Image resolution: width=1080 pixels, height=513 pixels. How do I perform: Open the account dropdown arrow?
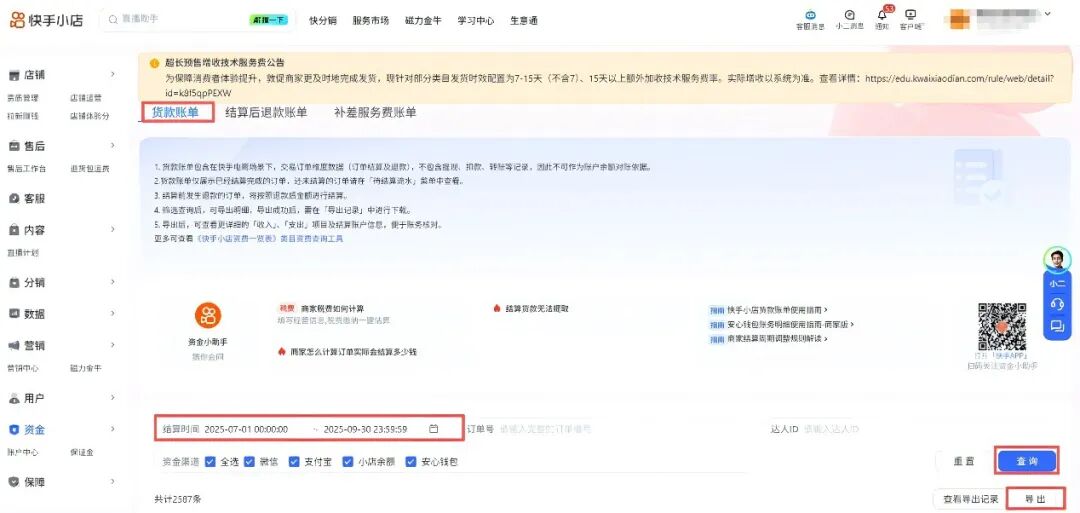tap(1048, 14)
